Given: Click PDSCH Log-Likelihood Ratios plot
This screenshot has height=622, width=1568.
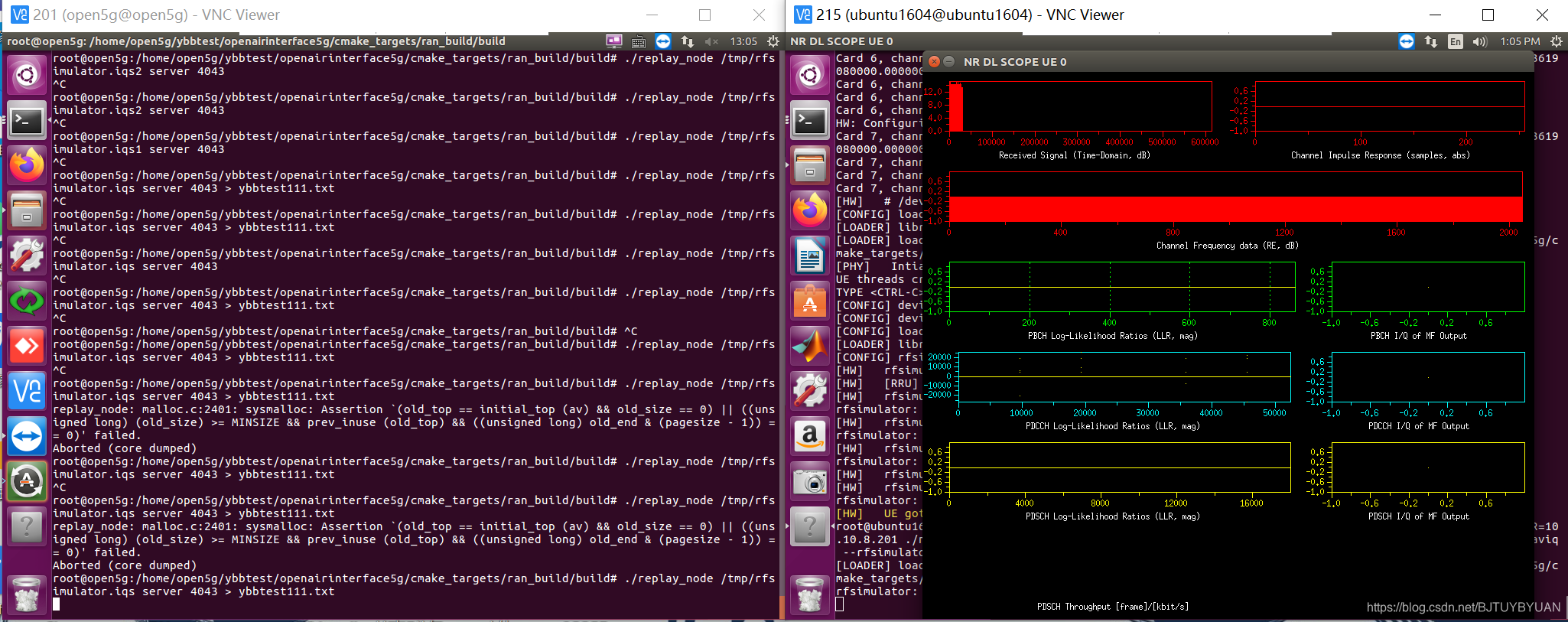Looking at the screenshot, I should point(1119,467).
